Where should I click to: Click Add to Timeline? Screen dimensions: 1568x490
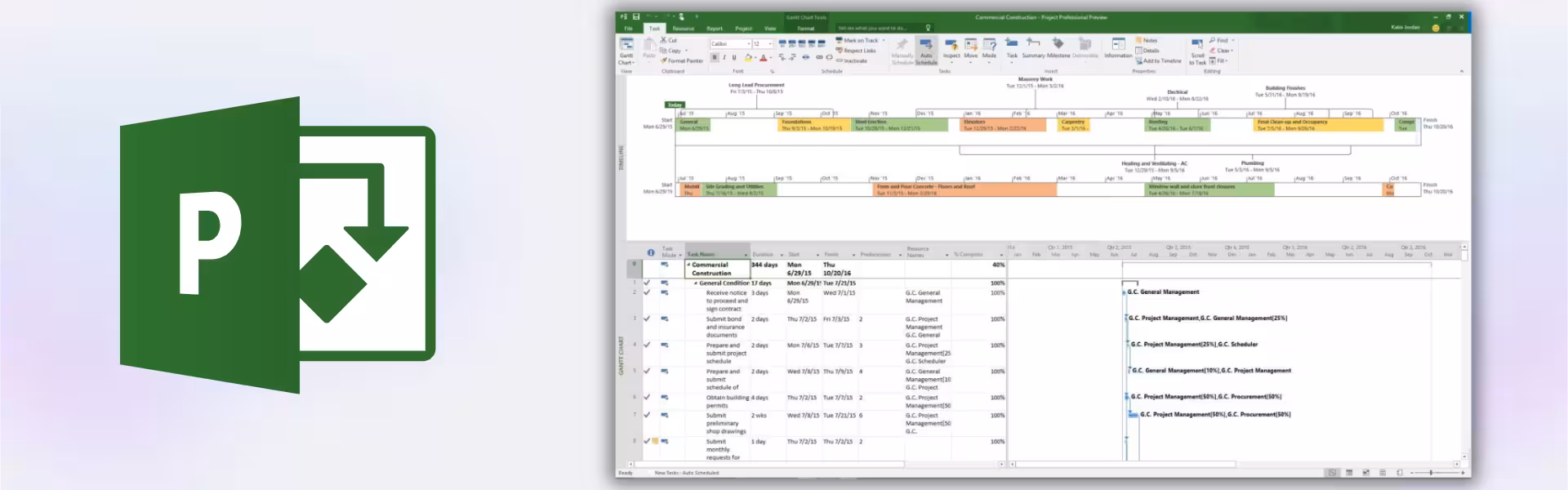(x=1158, y=60)
